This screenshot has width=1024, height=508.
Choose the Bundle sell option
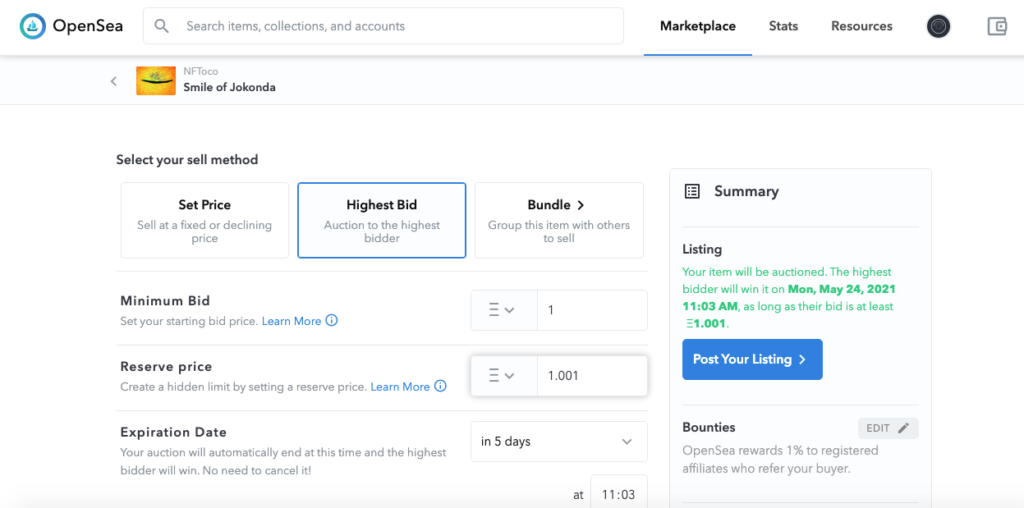[x=558, y=220]
